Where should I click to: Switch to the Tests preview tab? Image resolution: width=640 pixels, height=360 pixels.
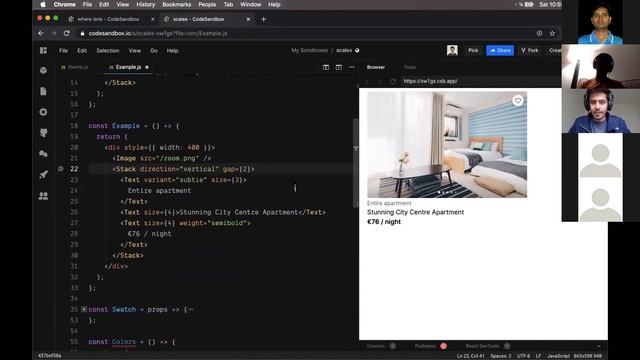[410, 67]
